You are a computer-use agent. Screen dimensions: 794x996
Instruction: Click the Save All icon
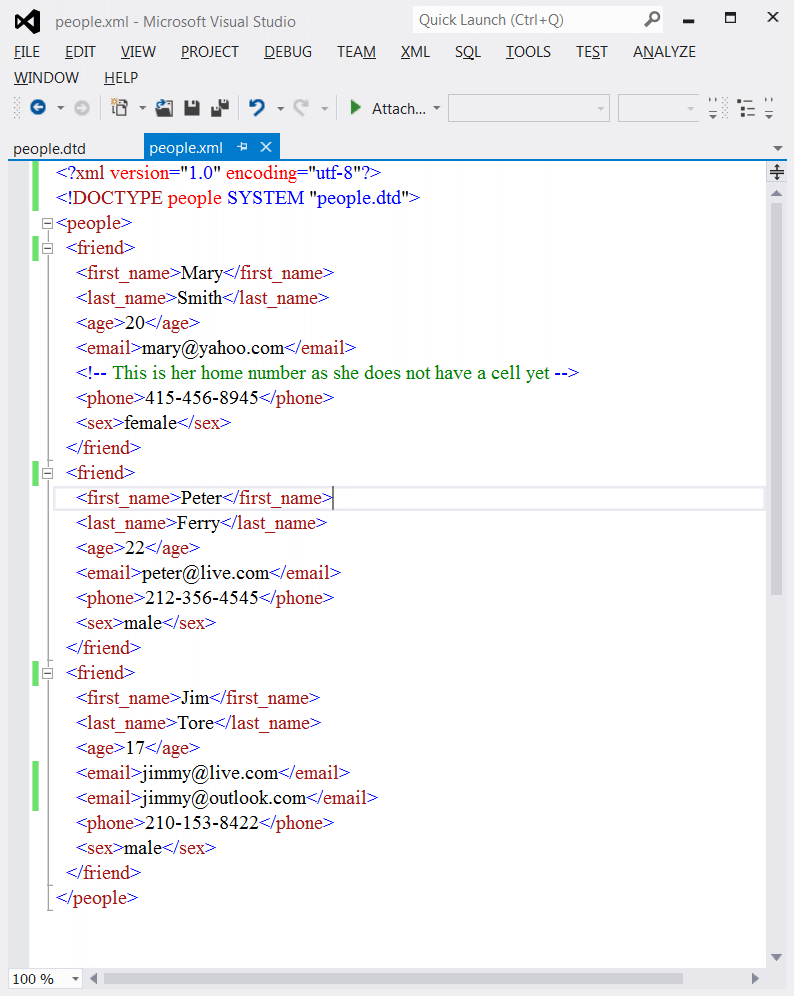tap(220, 108)
